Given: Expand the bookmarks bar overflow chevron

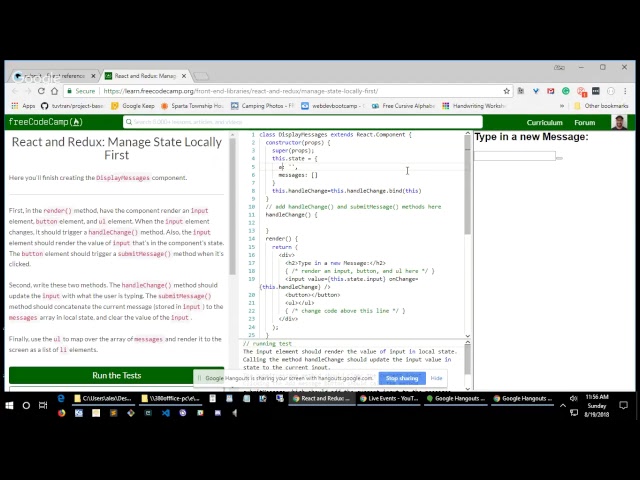Looking at the screenshot, I should tap(562, 106).
